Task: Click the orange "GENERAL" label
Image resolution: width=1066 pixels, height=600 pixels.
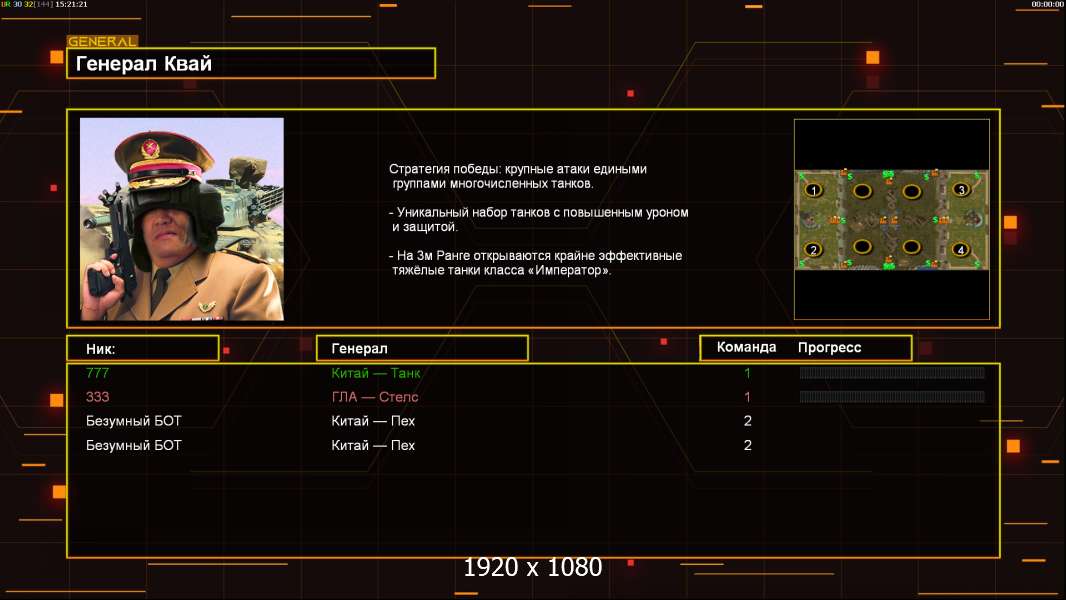Action: [102, 41]
